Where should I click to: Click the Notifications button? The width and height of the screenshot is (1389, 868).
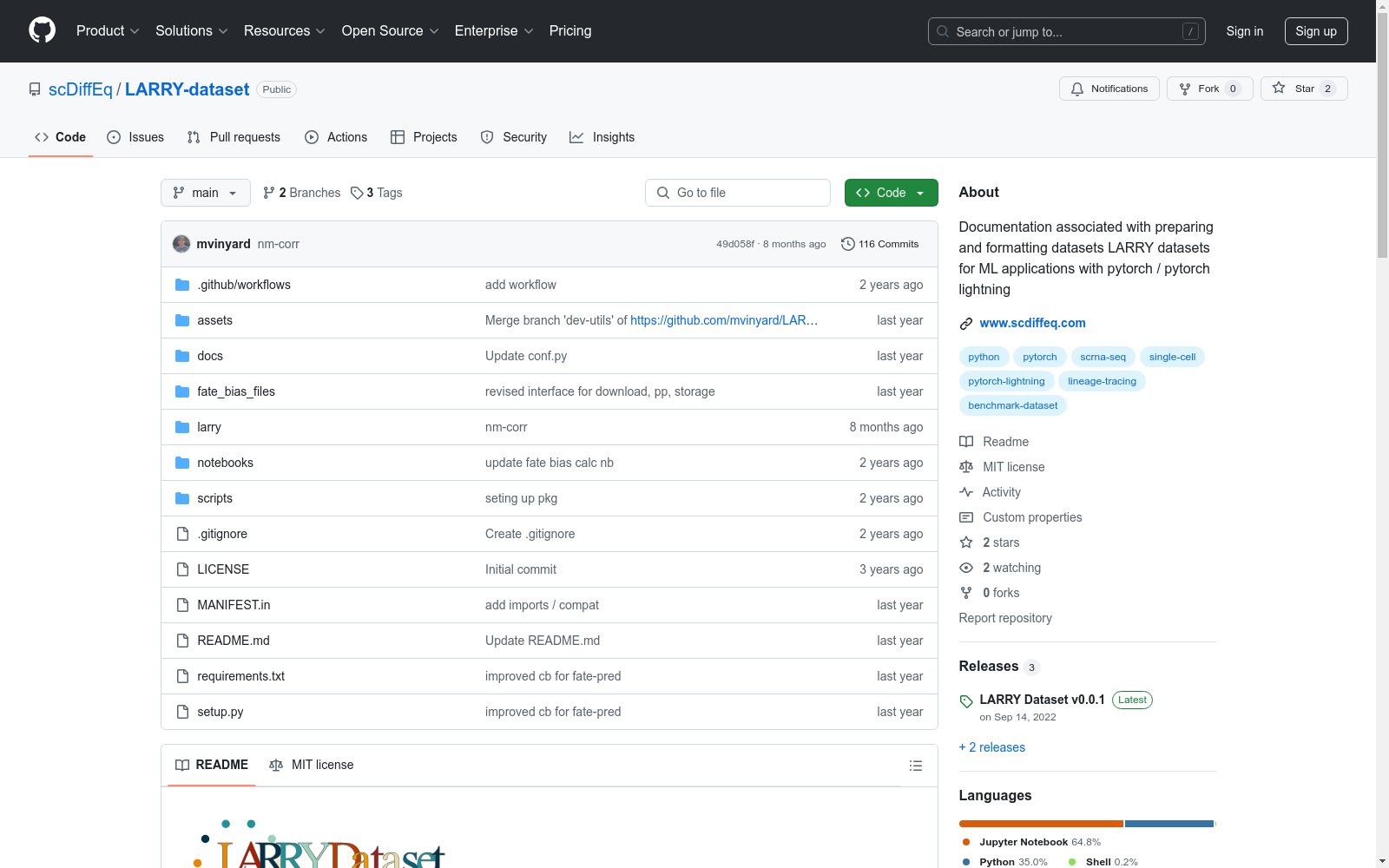click(x=1109, y=89)
